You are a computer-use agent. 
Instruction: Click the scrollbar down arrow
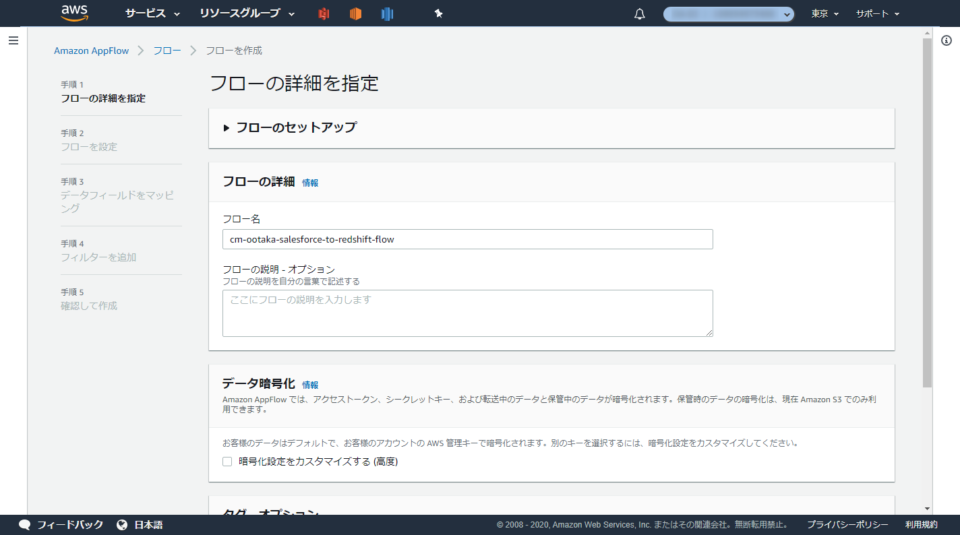pyautogui.click(x=927, y=509)
